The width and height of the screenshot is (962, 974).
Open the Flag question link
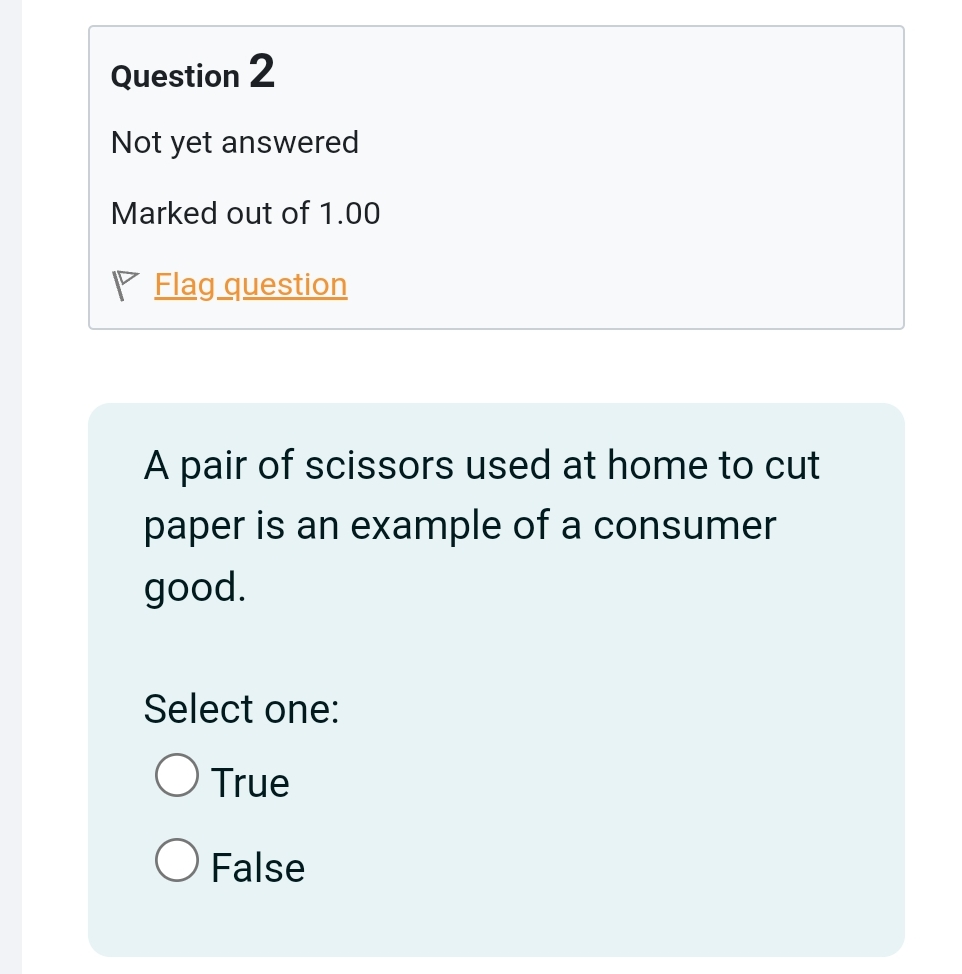pos(251,285)
